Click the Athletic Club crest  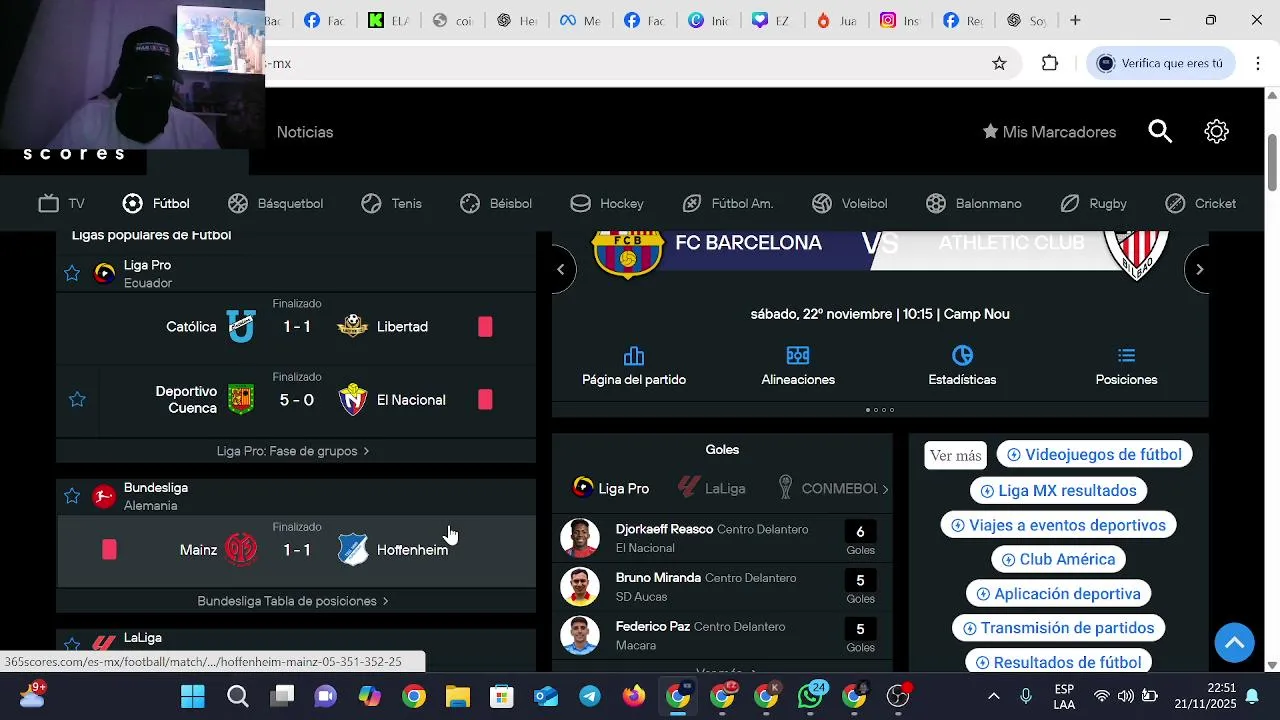click(x=1137, y=256)
